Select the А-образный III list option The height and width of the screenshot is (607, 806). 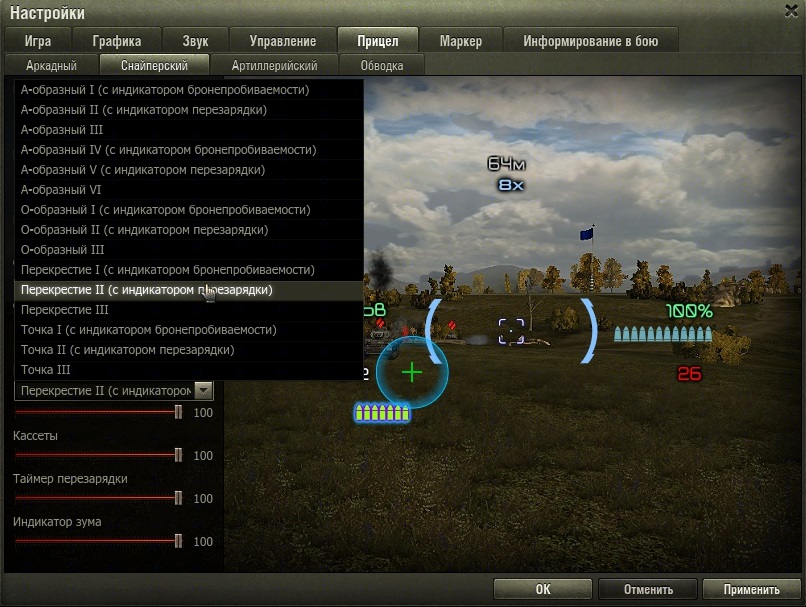click(189, 130)
